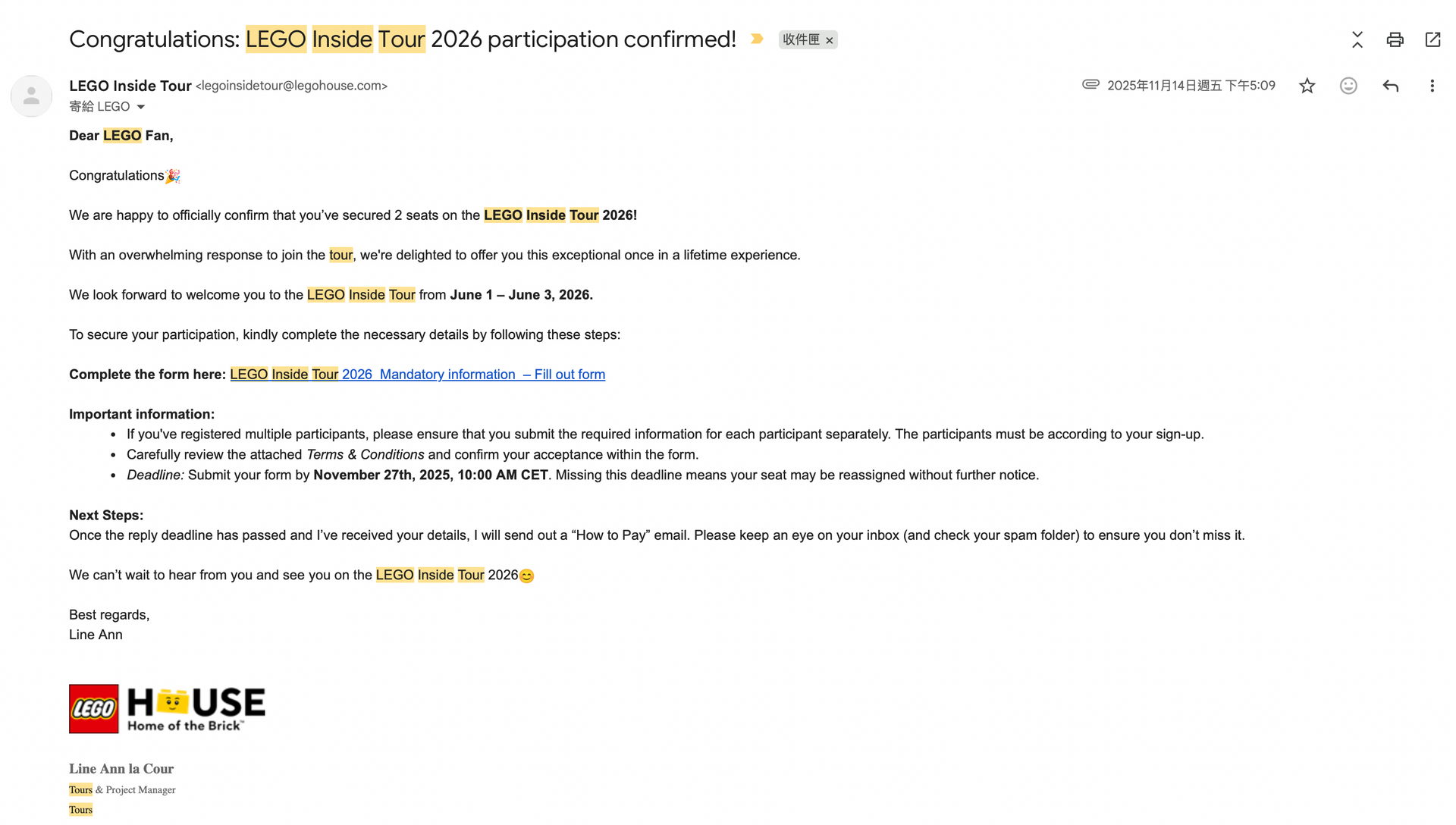
Task: Remove the 收件匣 label
Action: point(830,40)
